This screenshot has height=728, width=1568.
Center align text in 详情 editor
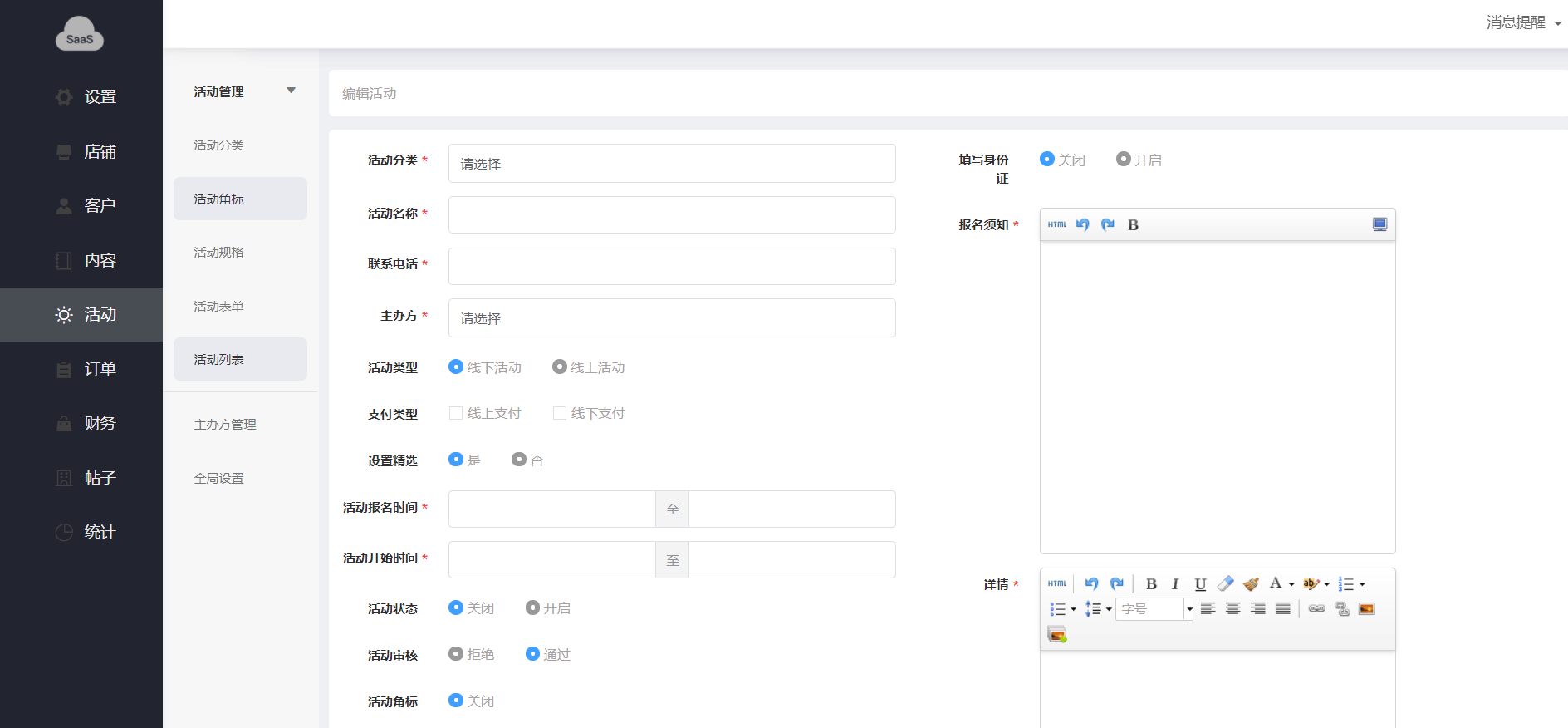pos(1233,608)
